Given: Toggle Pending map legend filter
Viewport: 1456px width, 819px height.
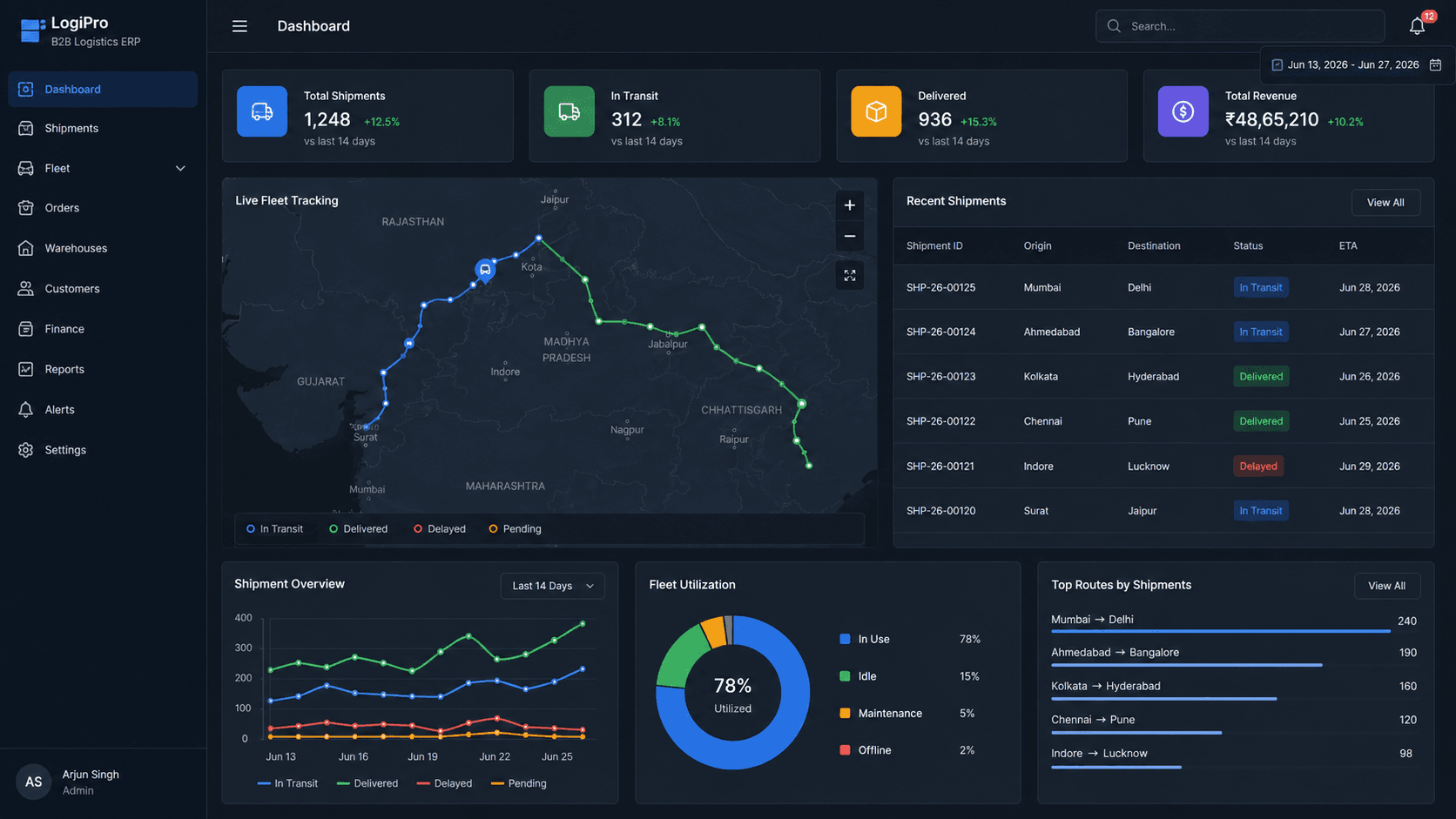Looking at the screenshot, I should [x=515, y=529].
